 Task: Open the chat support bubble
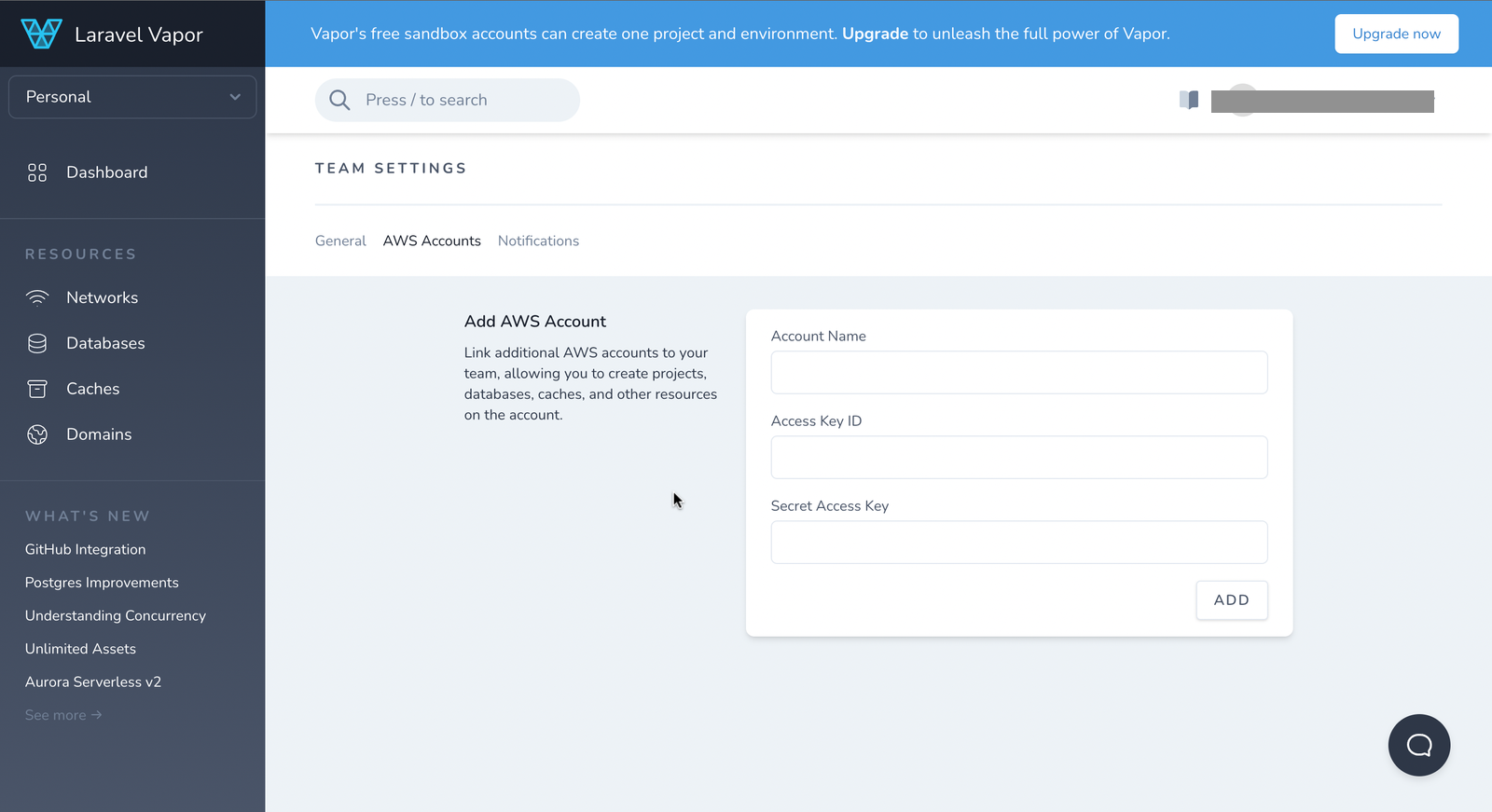pos(1419,745)
